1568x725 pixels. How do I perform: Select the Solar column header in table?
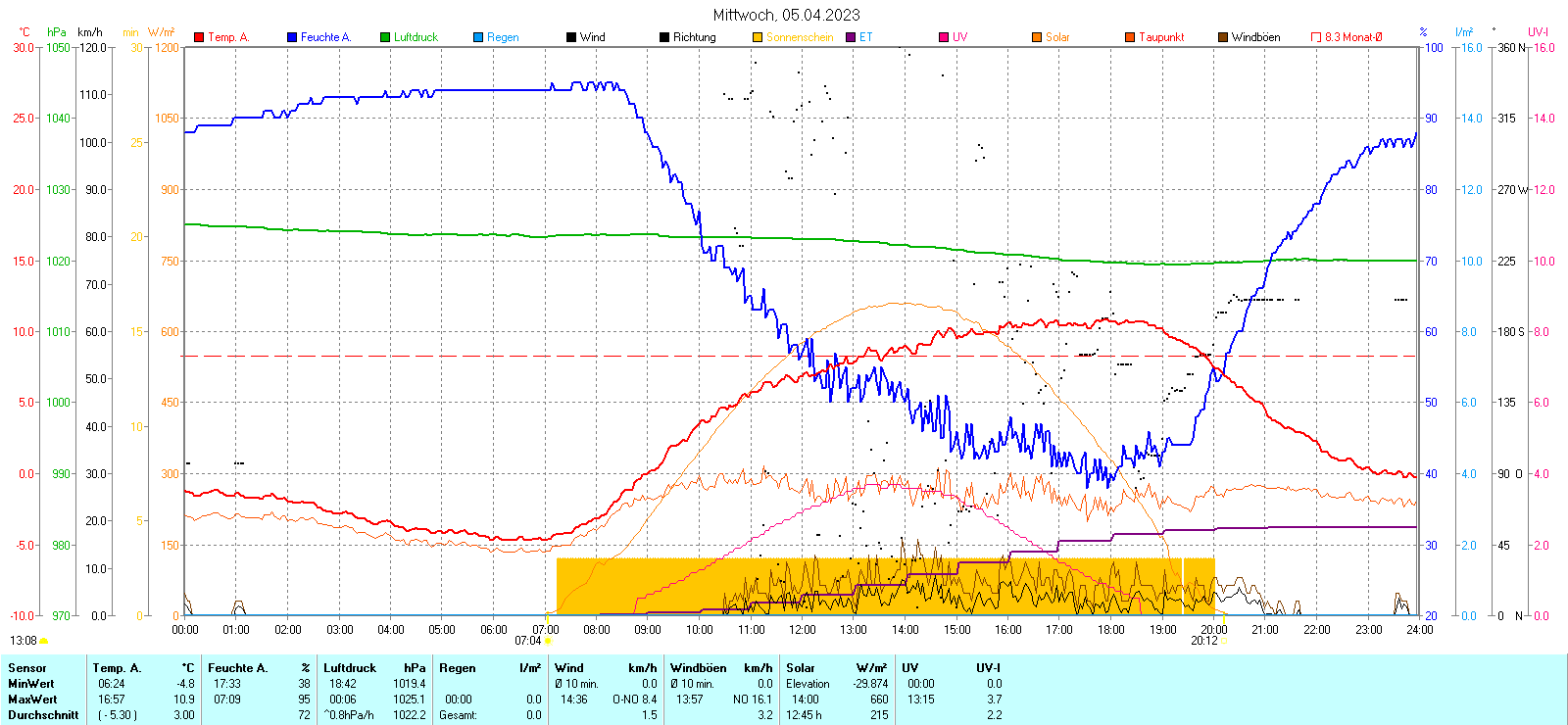coord(801,668)
